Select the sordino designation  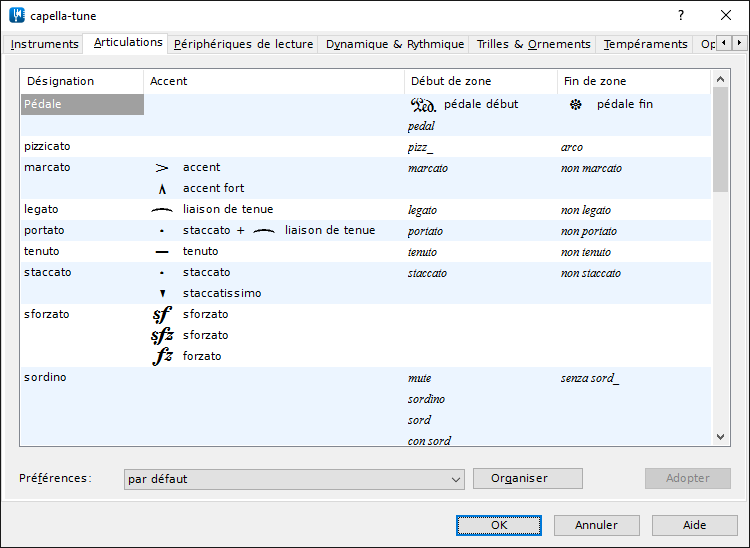tap(45, 377)
